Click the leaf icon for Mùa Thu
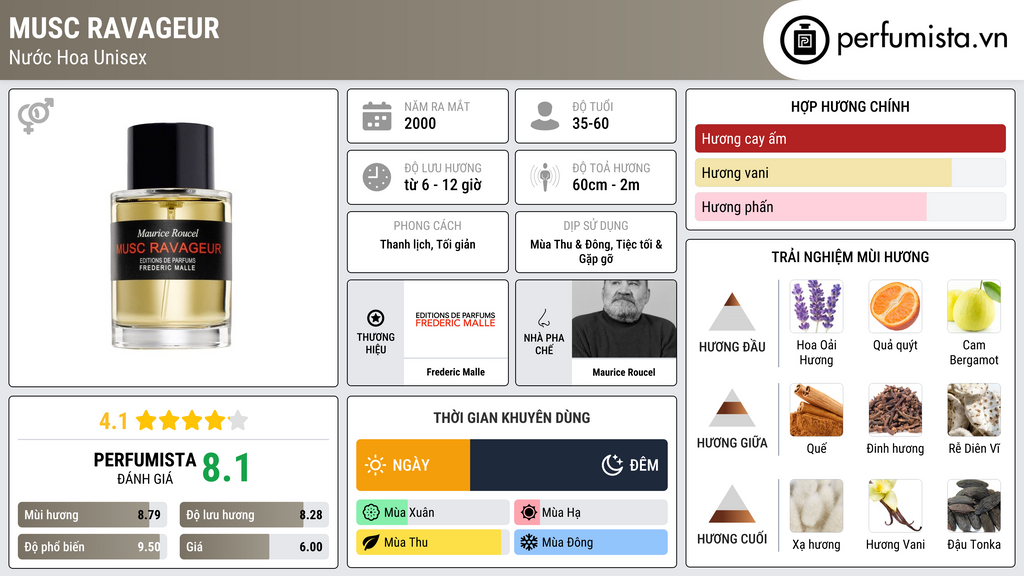Screen dimensions: 1024x576 (x=371, y=542)
